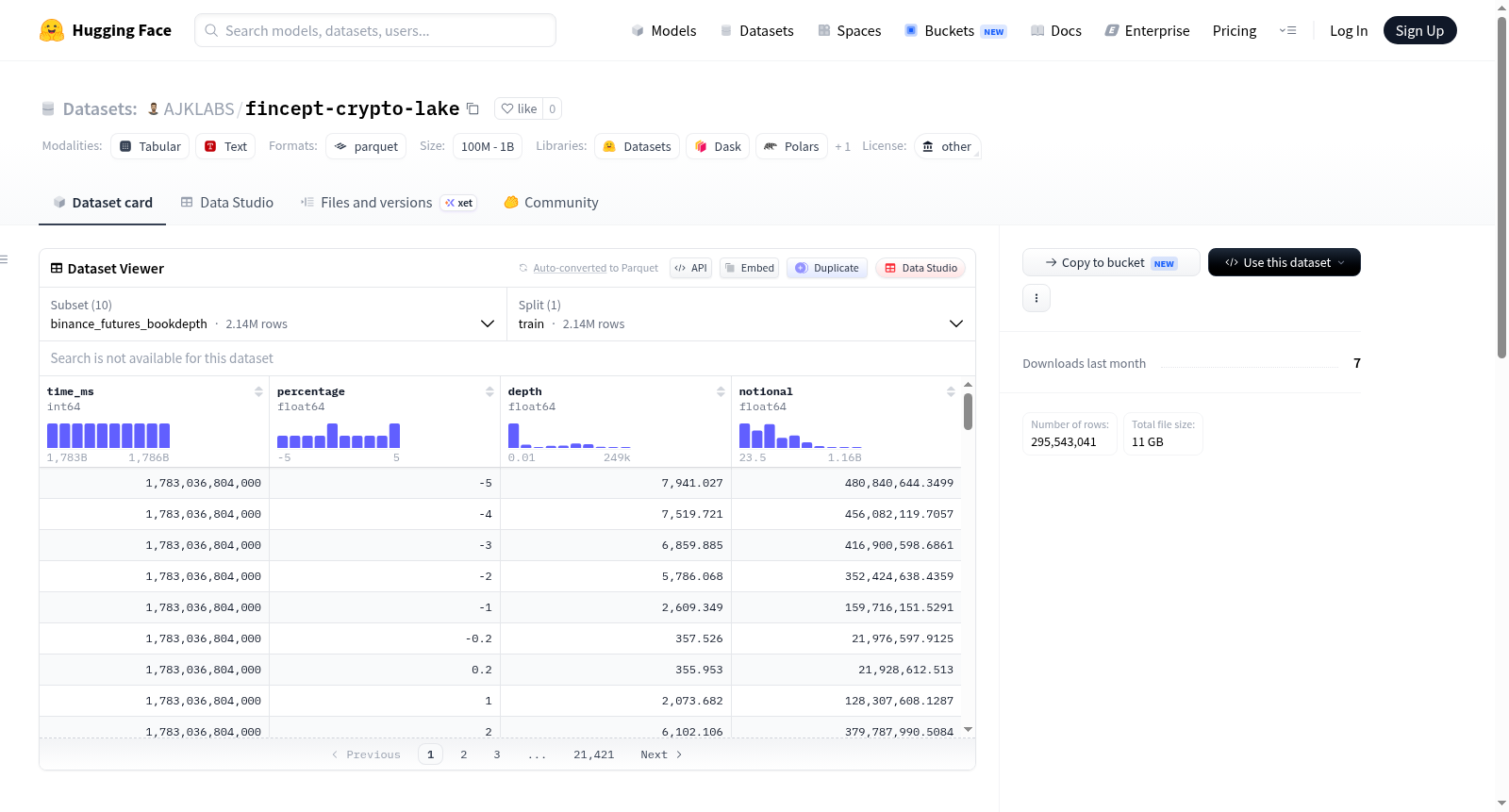Select the Polars library tag
This screenshot has width=1509, height=812.
coord(791,146)
